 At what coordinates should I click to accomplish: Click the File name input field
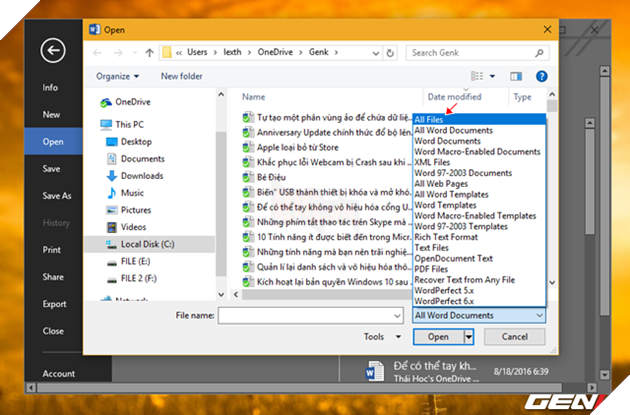coord(311,315)
